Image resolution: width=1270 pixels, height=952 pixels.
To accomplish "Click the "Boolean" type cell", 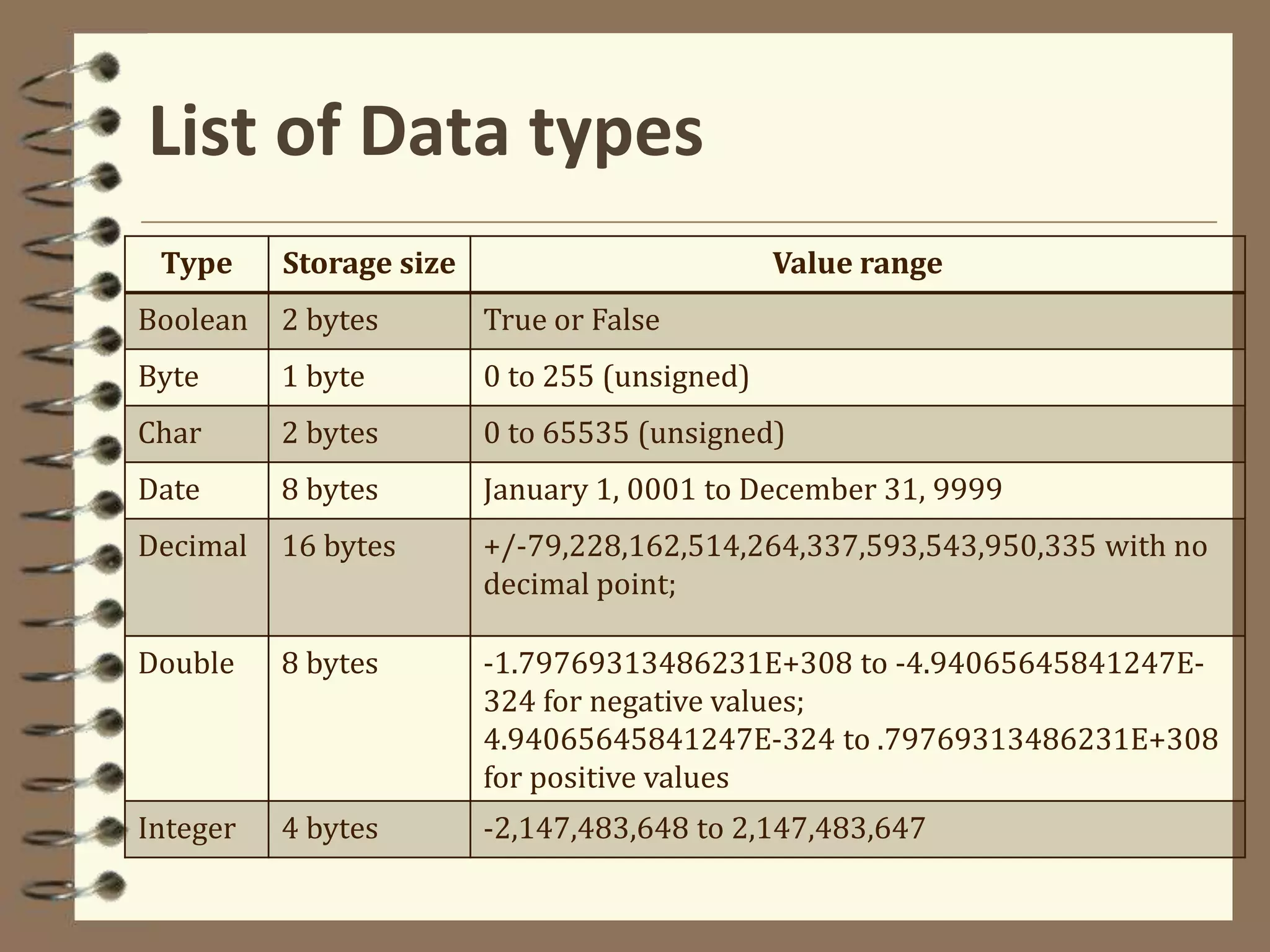I will 193,320.
